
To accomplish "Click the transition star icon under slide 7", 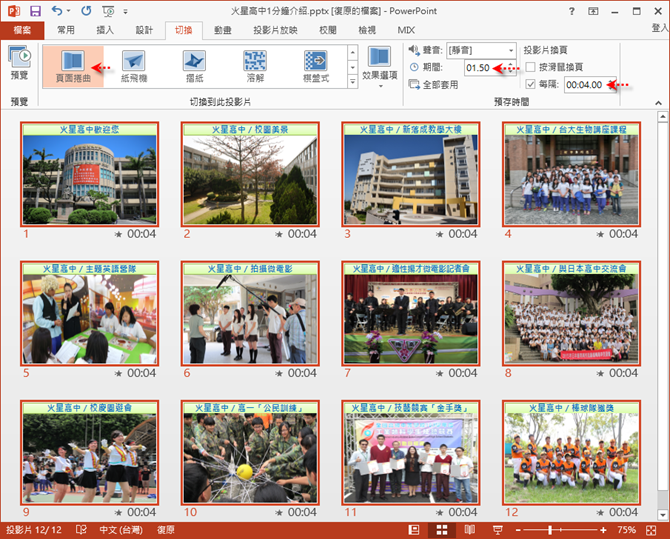I will [440, 374].
